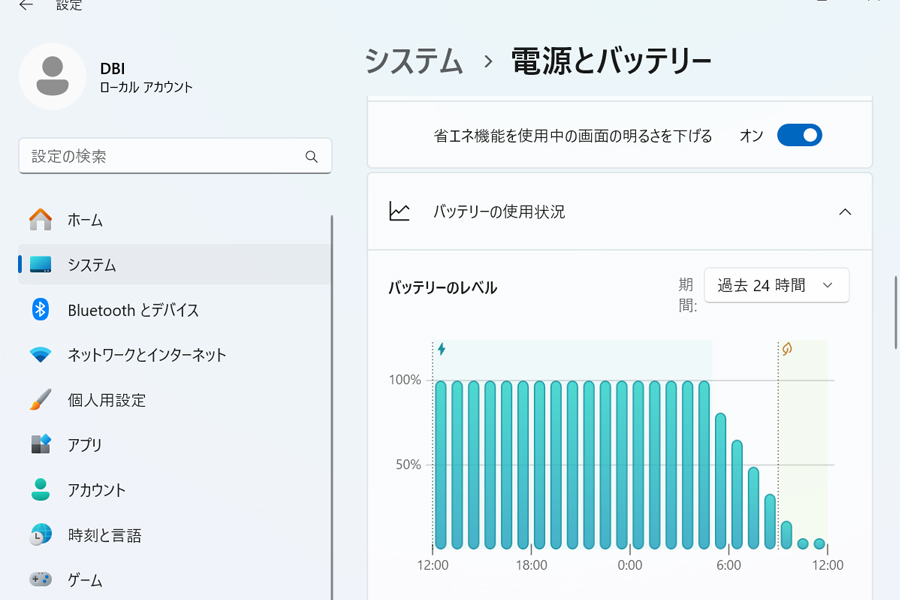The height and width of the screenshot is (600, 900).
Task: Click the first battery bar at 12:00
Action: tap(440, 464)
